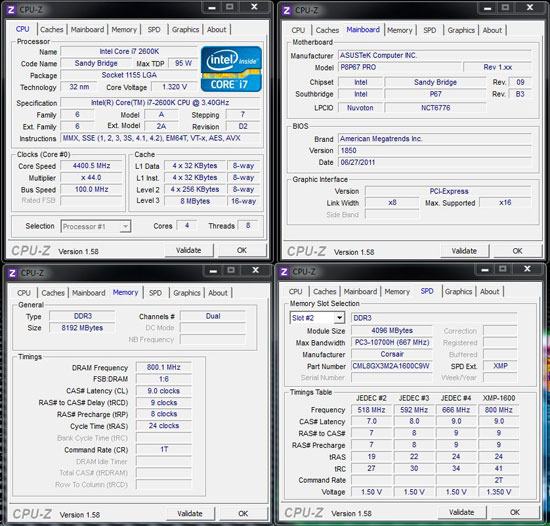
Task: Click the CPU-Z logo icon in the Memory window title bar
Action: click(12, 273)
